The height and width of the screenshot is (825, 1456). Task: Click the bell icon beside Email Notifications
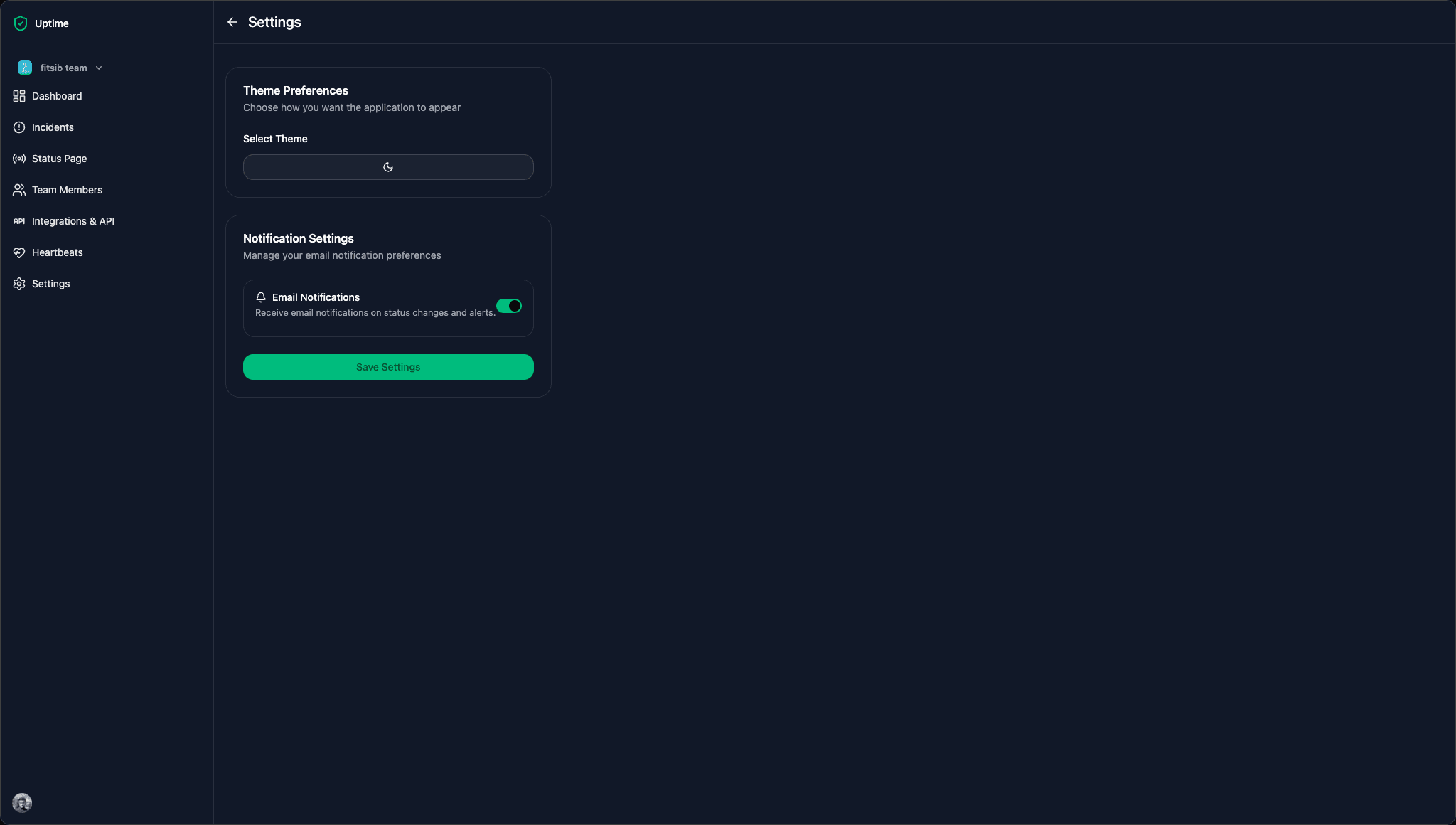coord(261,297)
